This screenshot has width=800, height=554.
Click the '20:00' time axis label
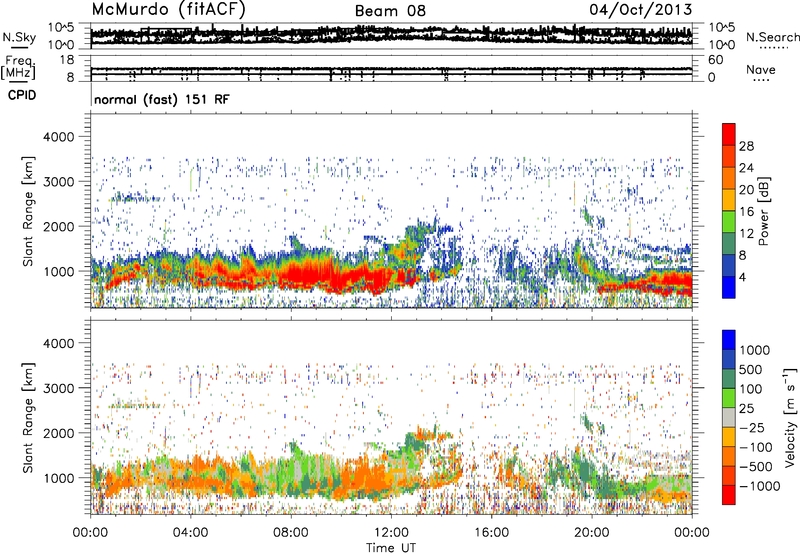[x=592, y=533]
